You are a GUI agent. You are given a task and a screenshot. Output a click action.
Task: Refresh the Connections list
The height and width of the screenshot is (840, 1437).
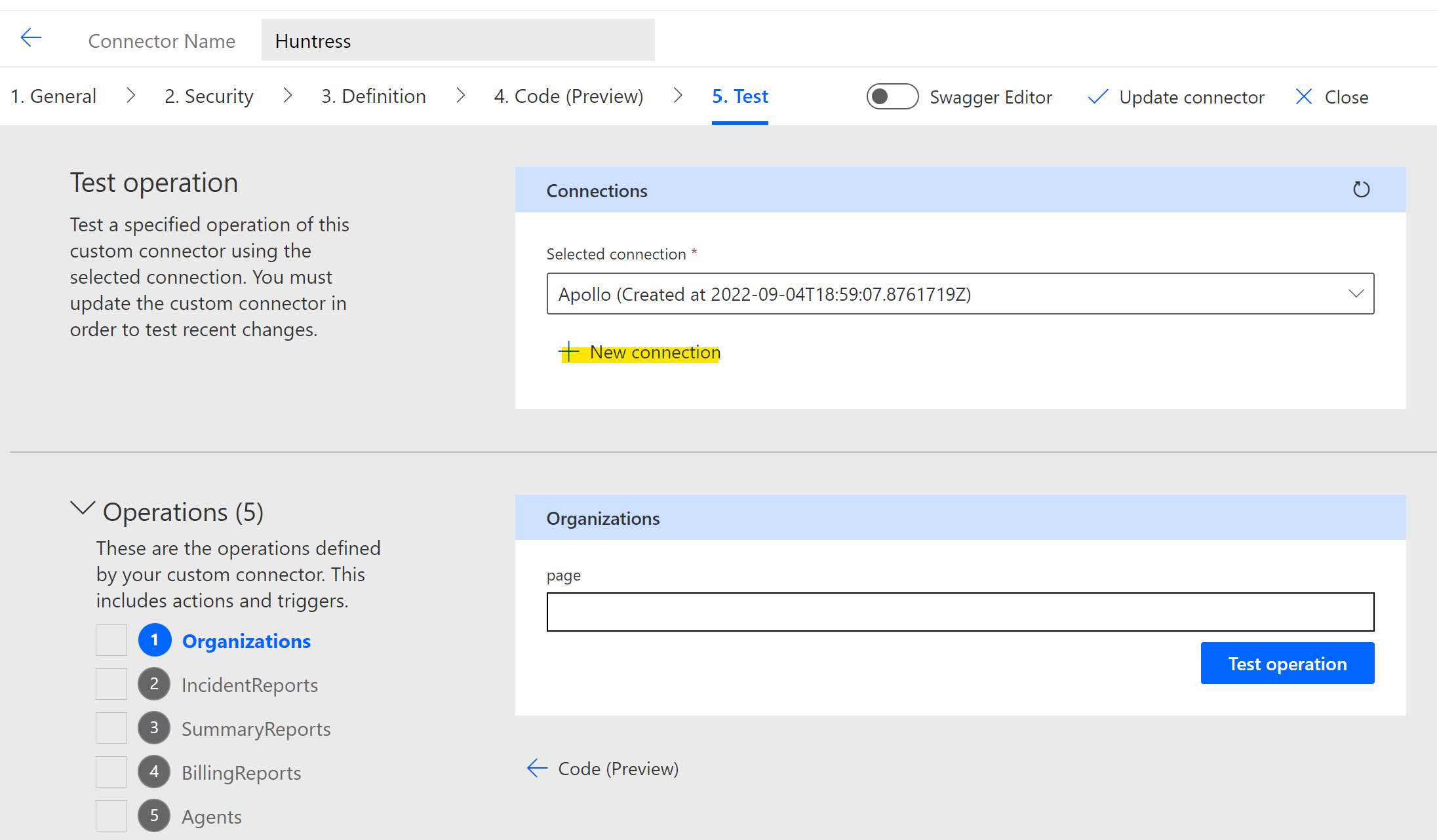click(x=1361, y=190)
